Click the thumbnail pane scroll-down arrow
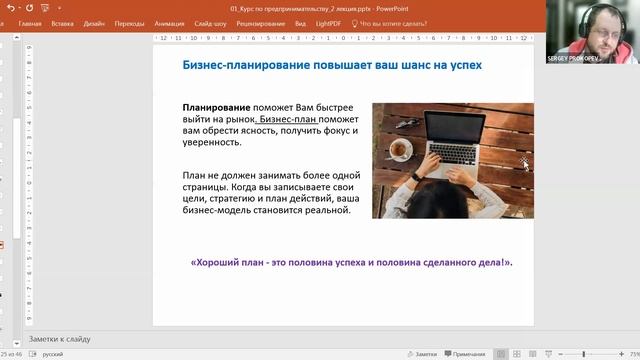 (16, 343)
